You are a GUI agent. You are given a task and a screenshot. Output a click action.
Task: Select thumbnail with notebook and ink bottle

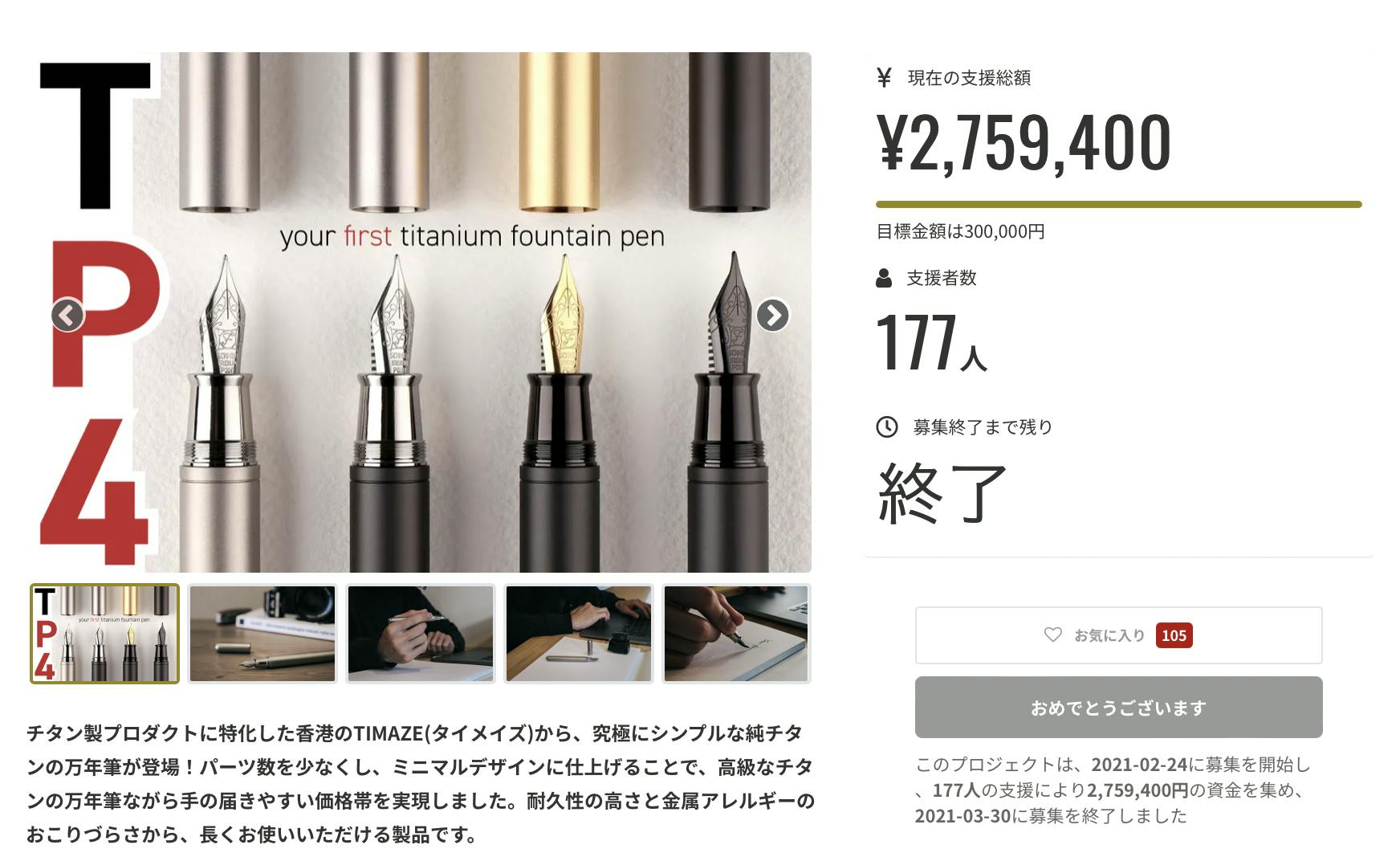(x=579, y=634)
